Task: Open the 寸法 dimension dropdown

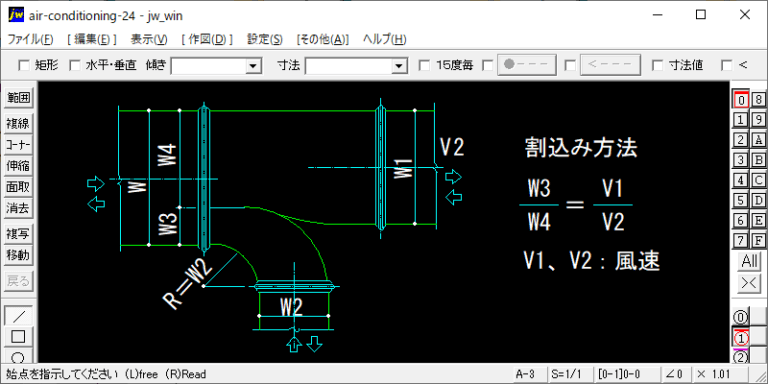Action: pos(399,66)
